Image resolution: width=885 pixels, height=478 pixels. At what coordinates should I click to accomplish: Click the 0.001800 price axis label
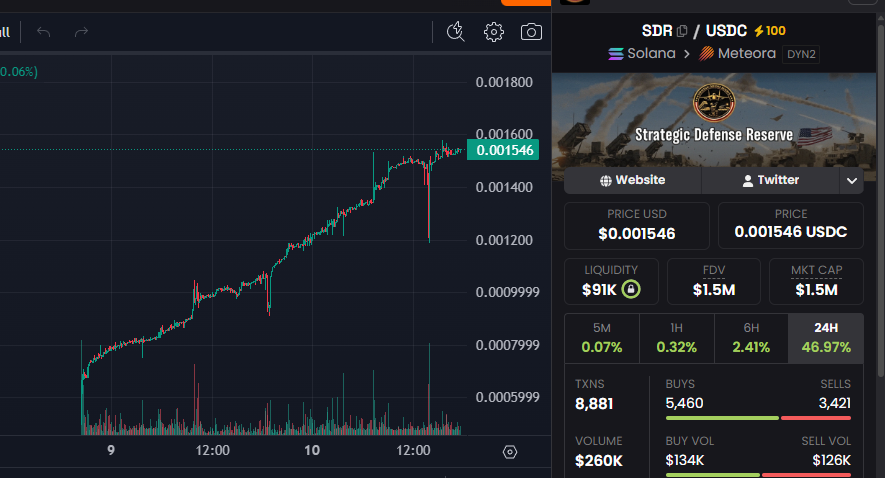[504, 82]
